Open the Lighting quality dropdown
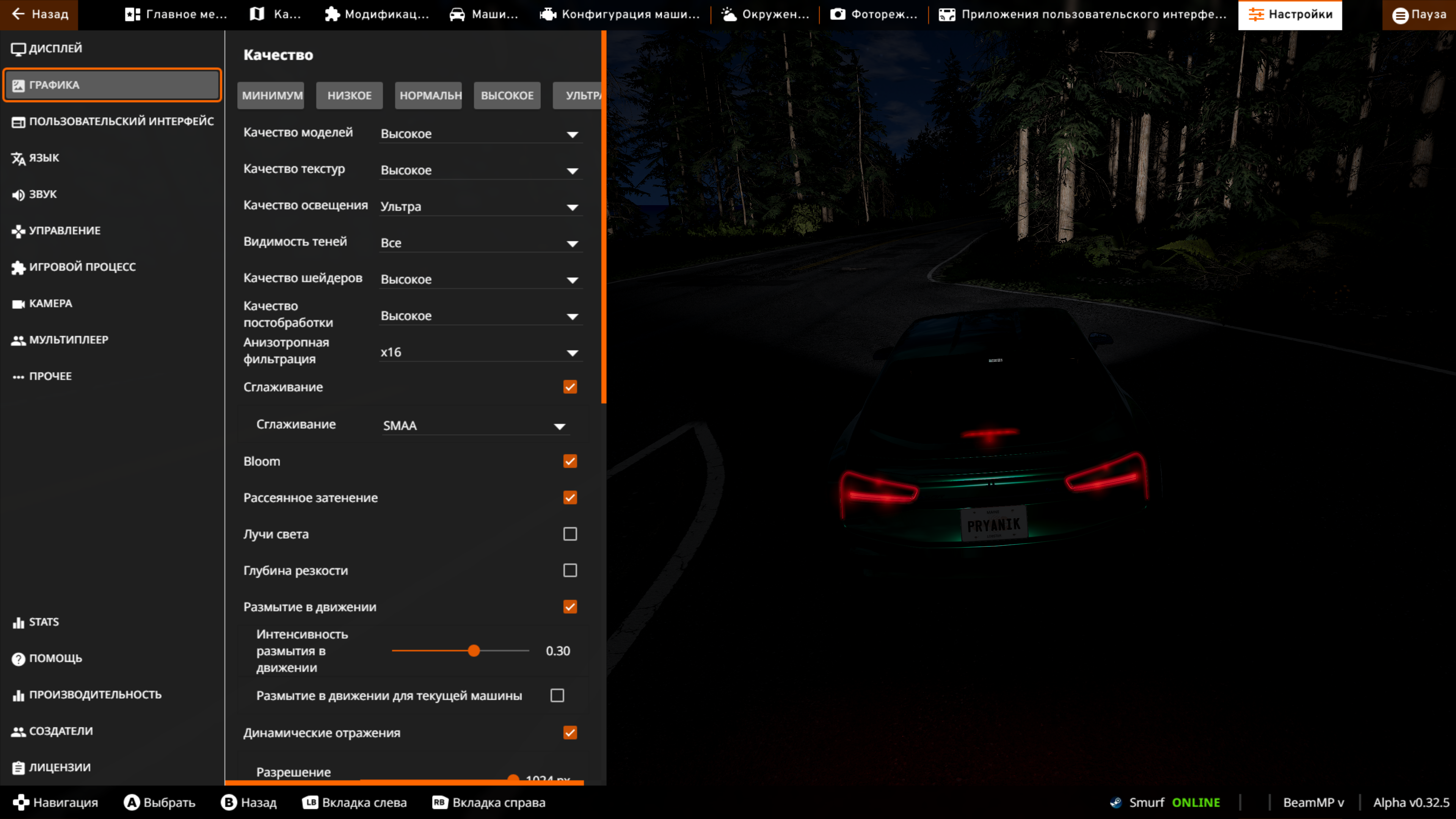 pos(572,207)
